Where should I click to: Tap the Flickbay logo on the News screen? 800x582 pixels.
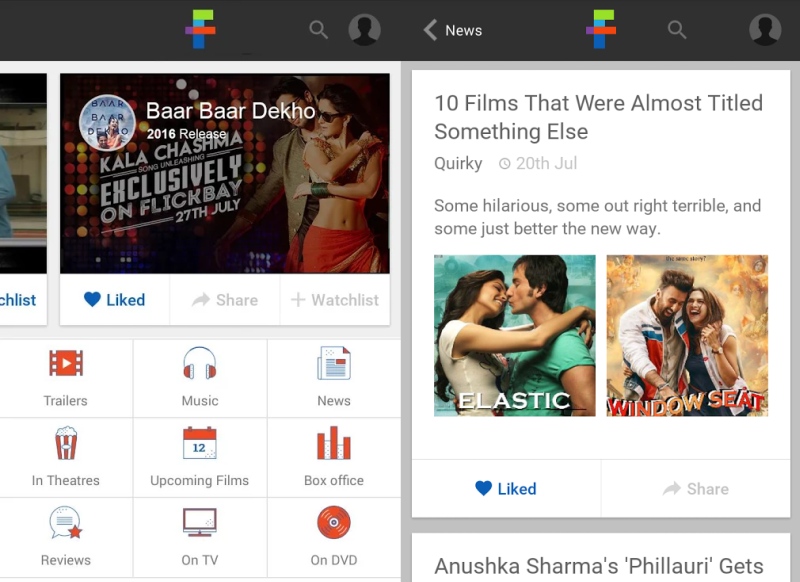point(601,30)
